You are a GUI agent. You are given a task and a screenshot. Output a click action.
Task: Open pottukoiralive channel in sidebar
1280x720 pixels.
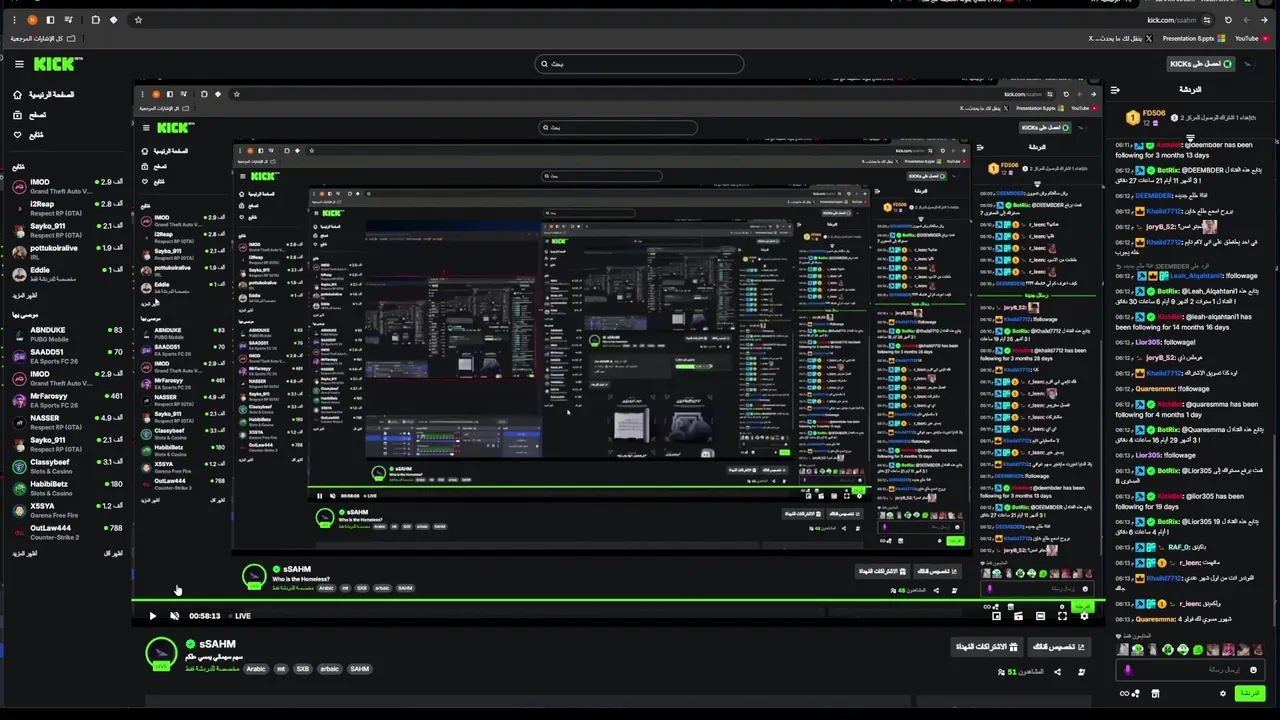[x=68, y=253]
